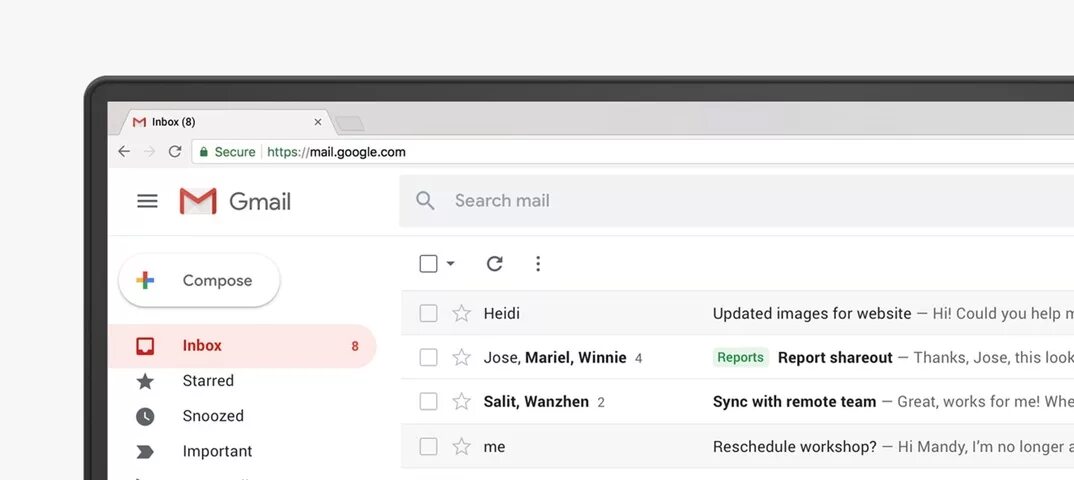Screen dimensions: 1074x480
Task: Click the Starred star icon in sidebar
Action: [145, 381]
